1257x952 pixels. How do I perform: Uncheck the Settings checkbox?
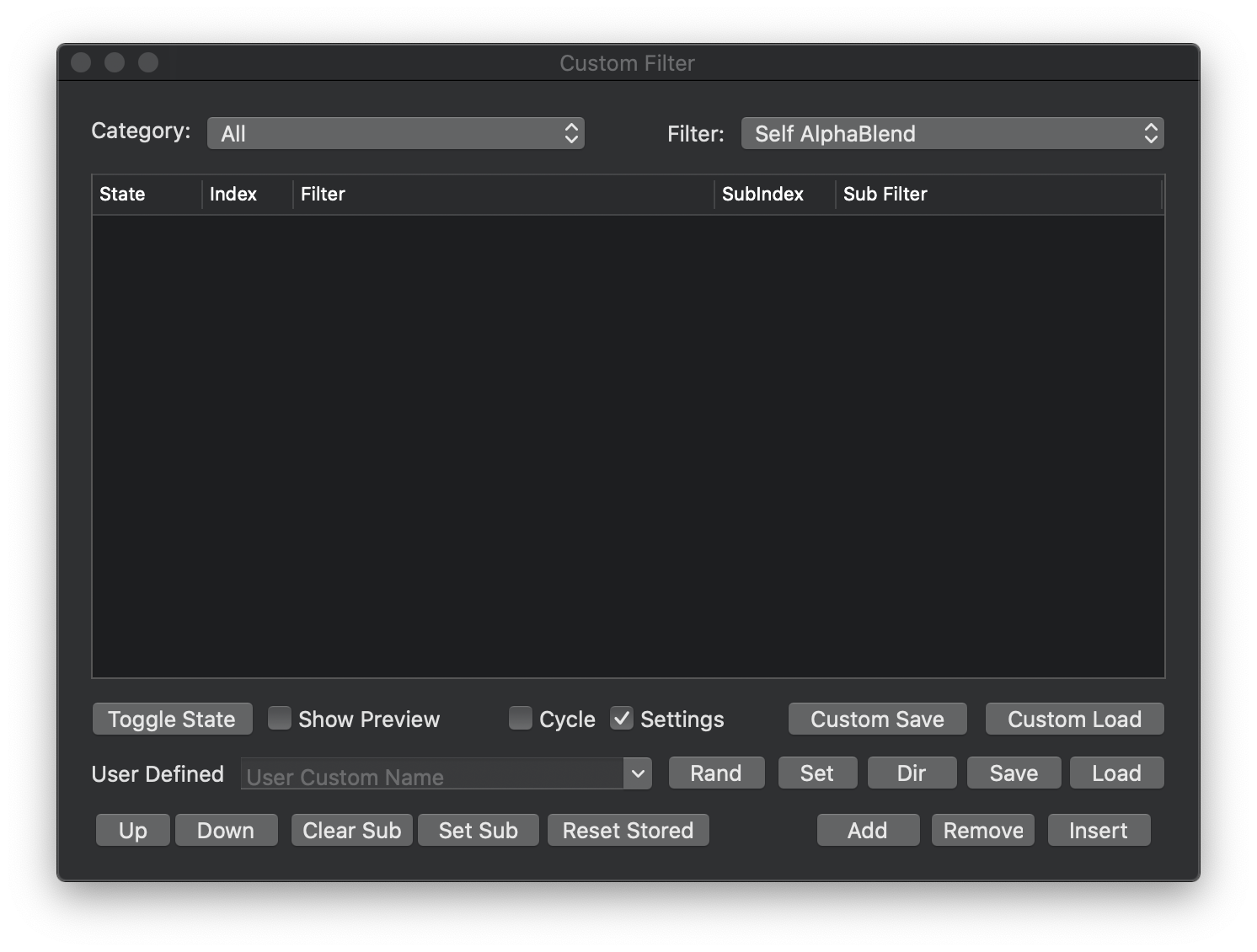(x=622, y=719)
